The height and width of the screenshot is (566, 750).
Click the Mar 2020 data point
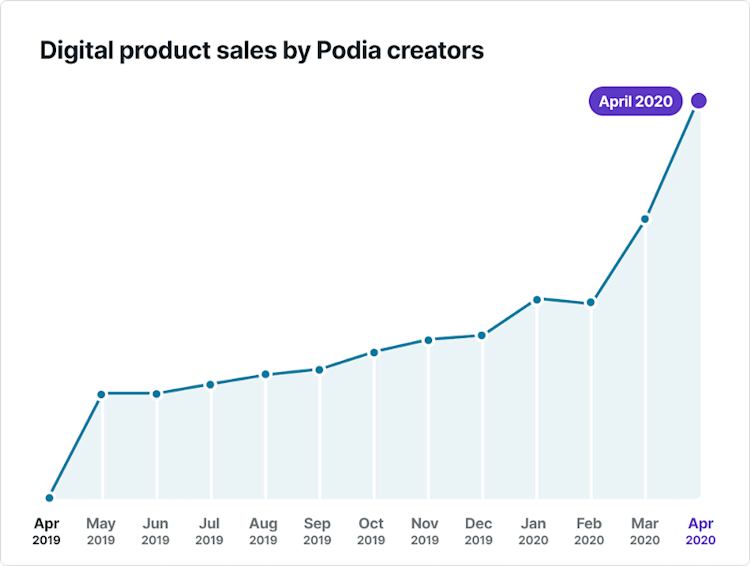click(x=645, y=219)
